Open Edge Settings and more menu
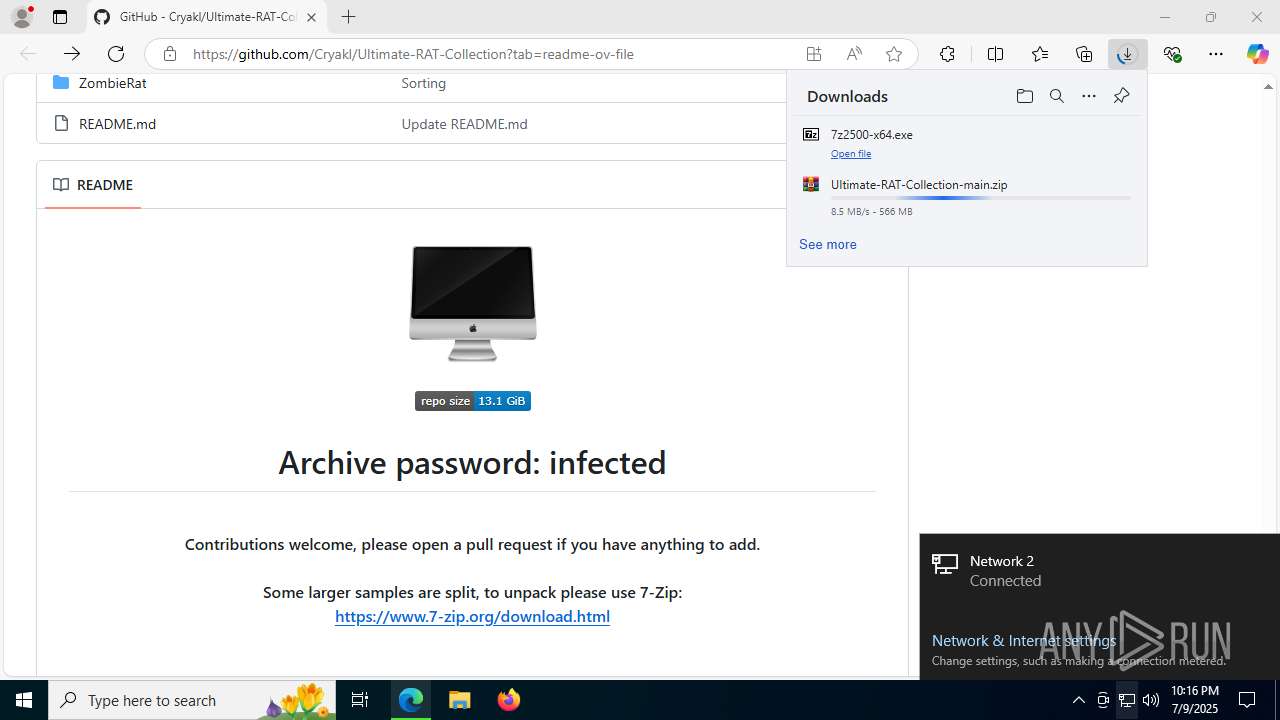1280x720 pixels. [1216, 54]
